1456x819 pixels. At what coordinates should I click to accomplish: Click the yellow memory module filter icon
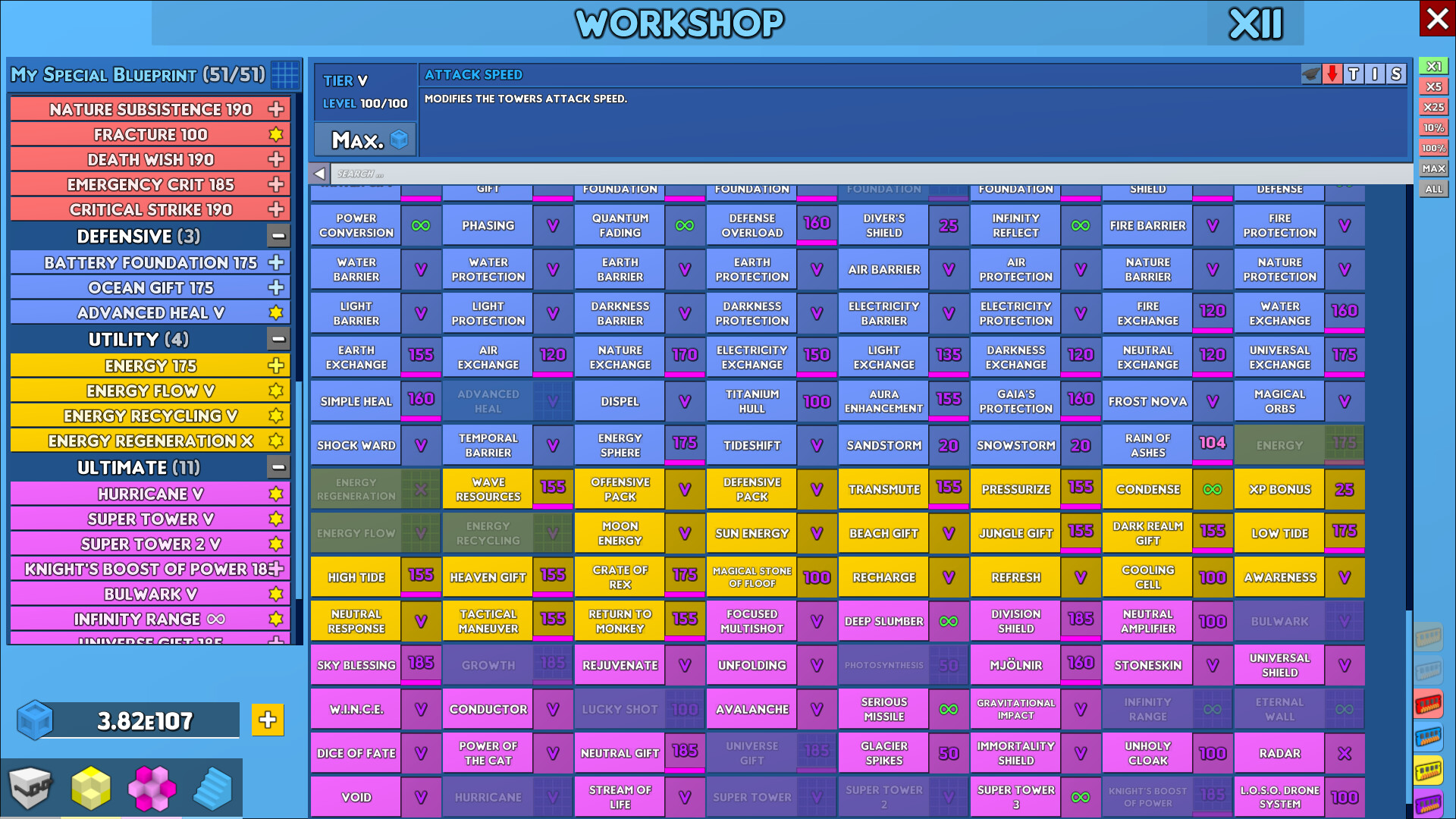(1428, 771)
